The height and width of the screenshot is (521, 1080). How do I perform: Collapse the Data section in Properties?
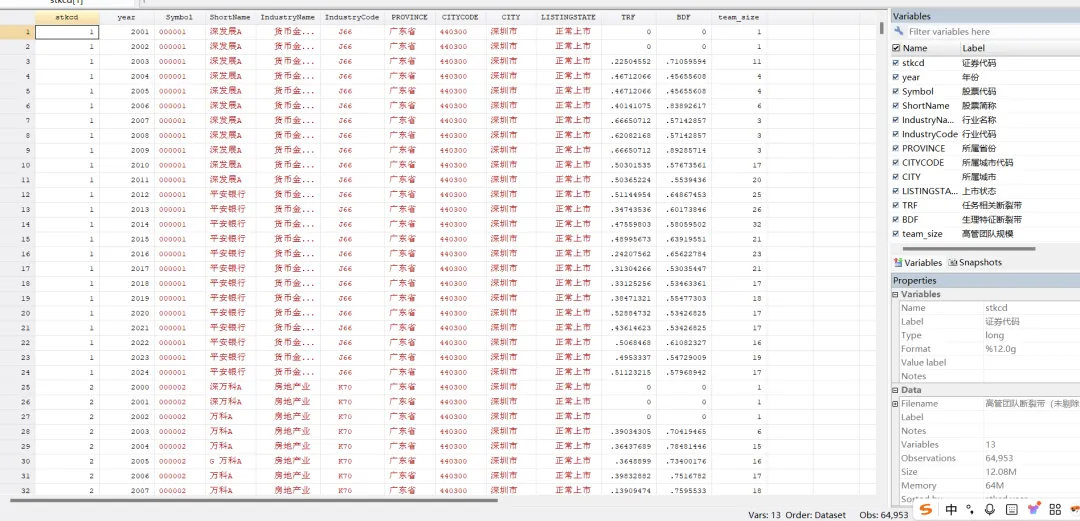[895, 390]
